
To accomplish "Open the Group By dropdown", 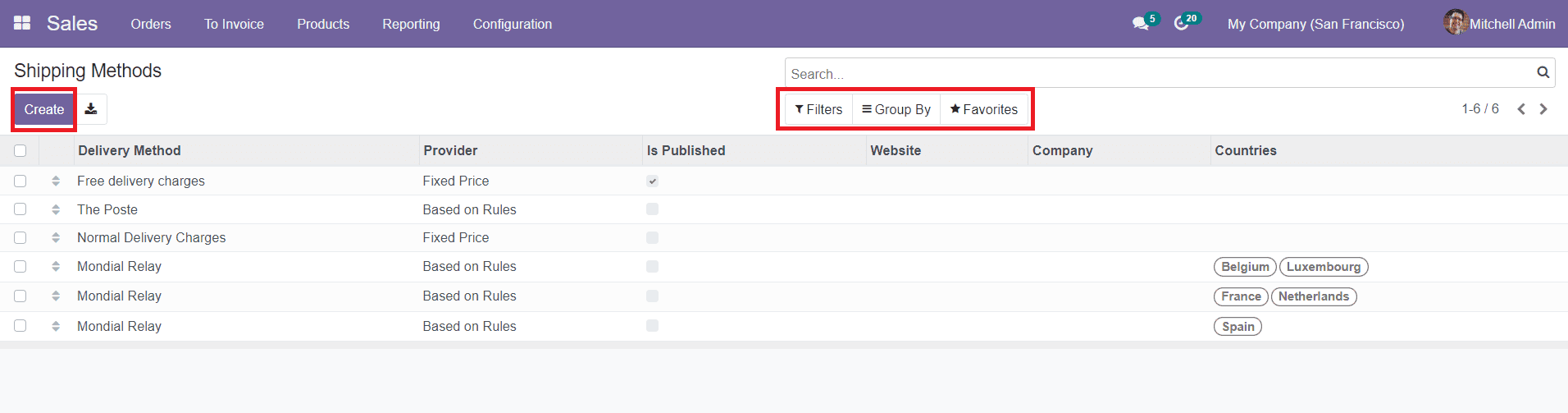I will (x=896, y=109).
